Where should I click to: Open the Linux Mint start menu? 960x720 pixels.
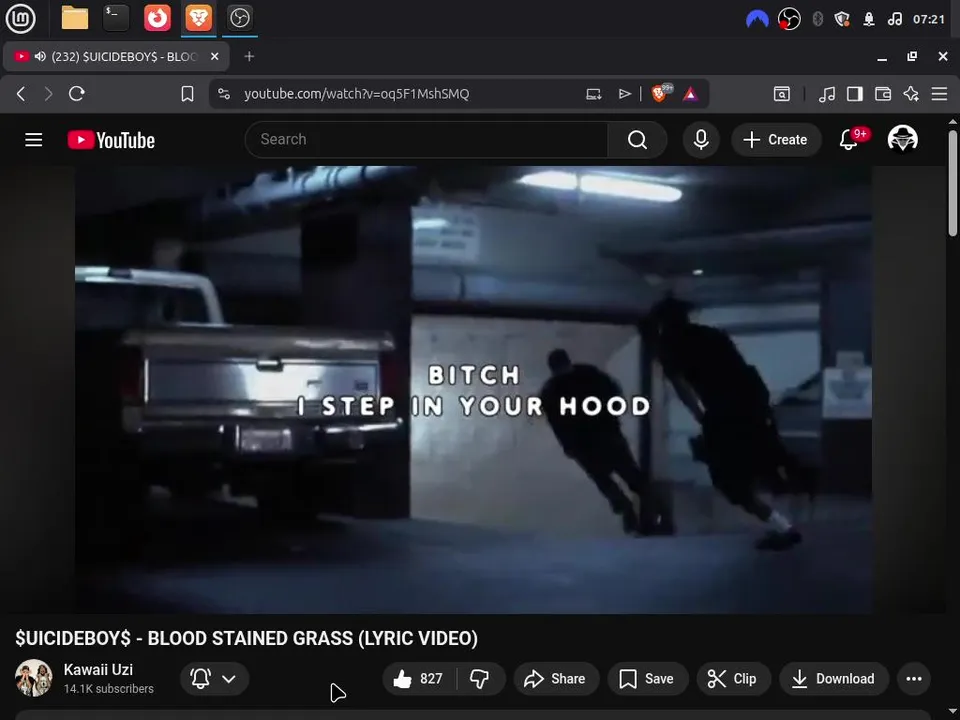(21, 18)
